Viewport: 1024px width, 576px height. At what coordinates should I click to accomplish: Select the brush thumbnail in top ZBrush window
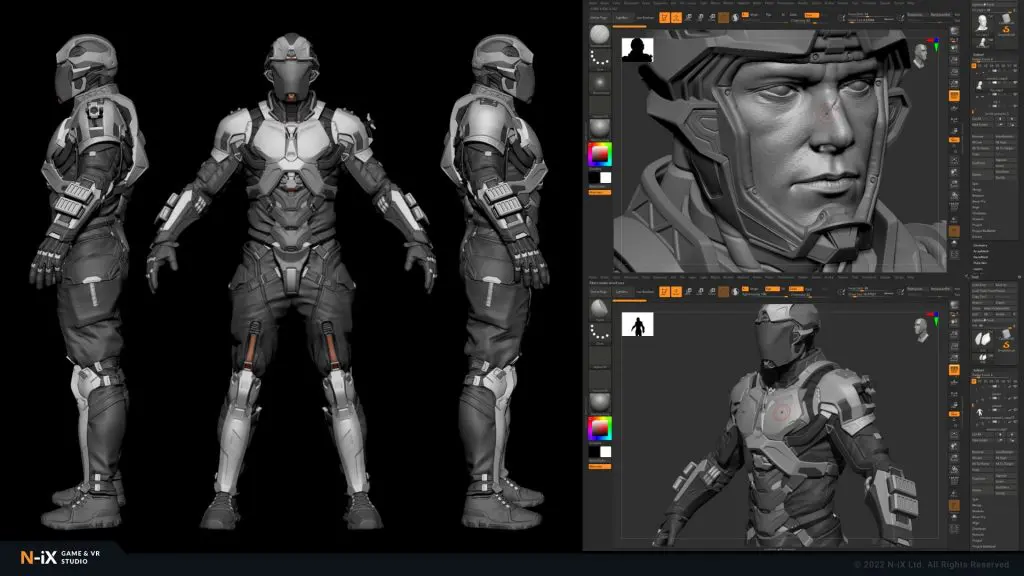pyautogui.click(x=600, y=35)
